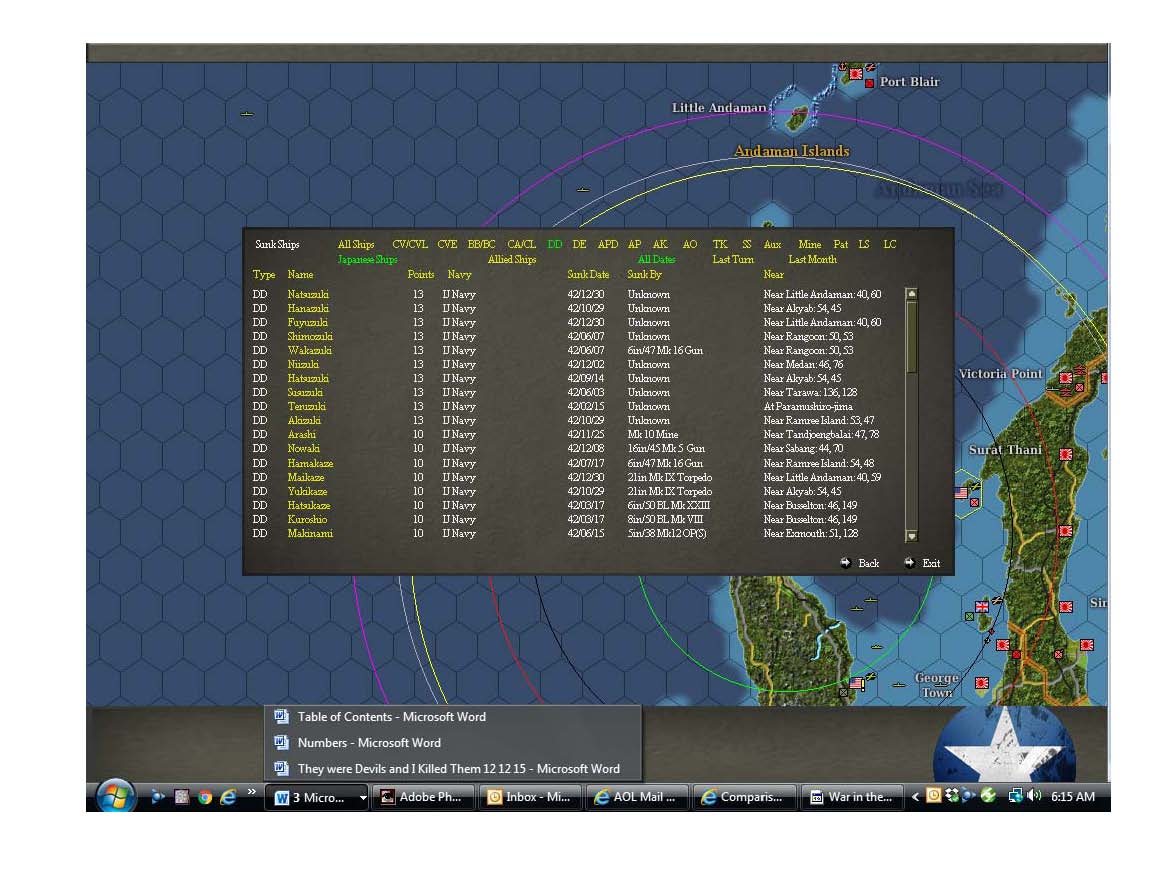This screenshot has height=877, width=1176.
Task: Click Word icon beside Numbers document
Action: [x=281, y=743]
